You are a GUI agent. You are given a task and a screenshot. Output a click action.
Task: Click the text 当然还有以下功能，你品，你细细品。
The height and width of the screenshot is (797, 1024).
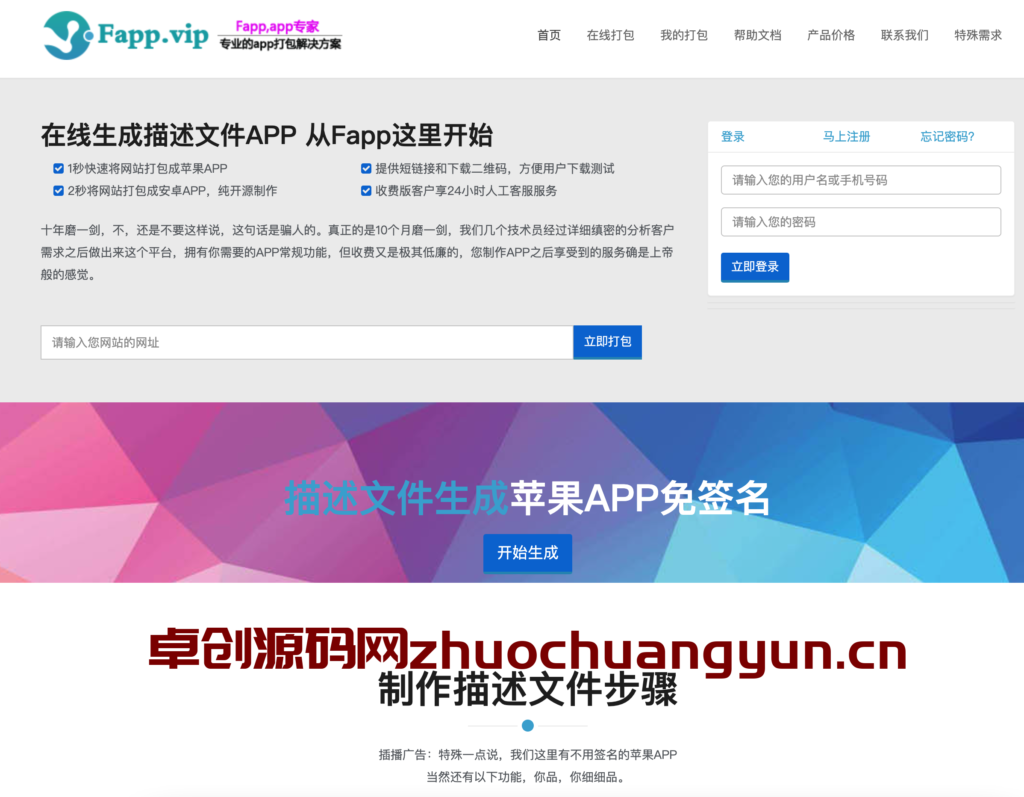(528, 777)
